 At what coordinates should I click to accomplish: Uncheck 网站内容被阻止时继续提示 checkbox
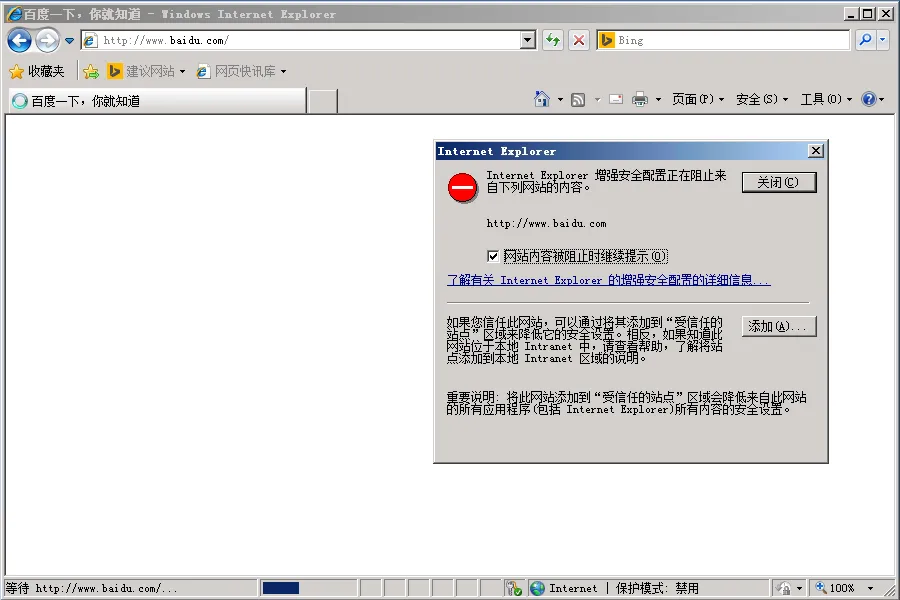pyautogui.click(x=492, y=256)
